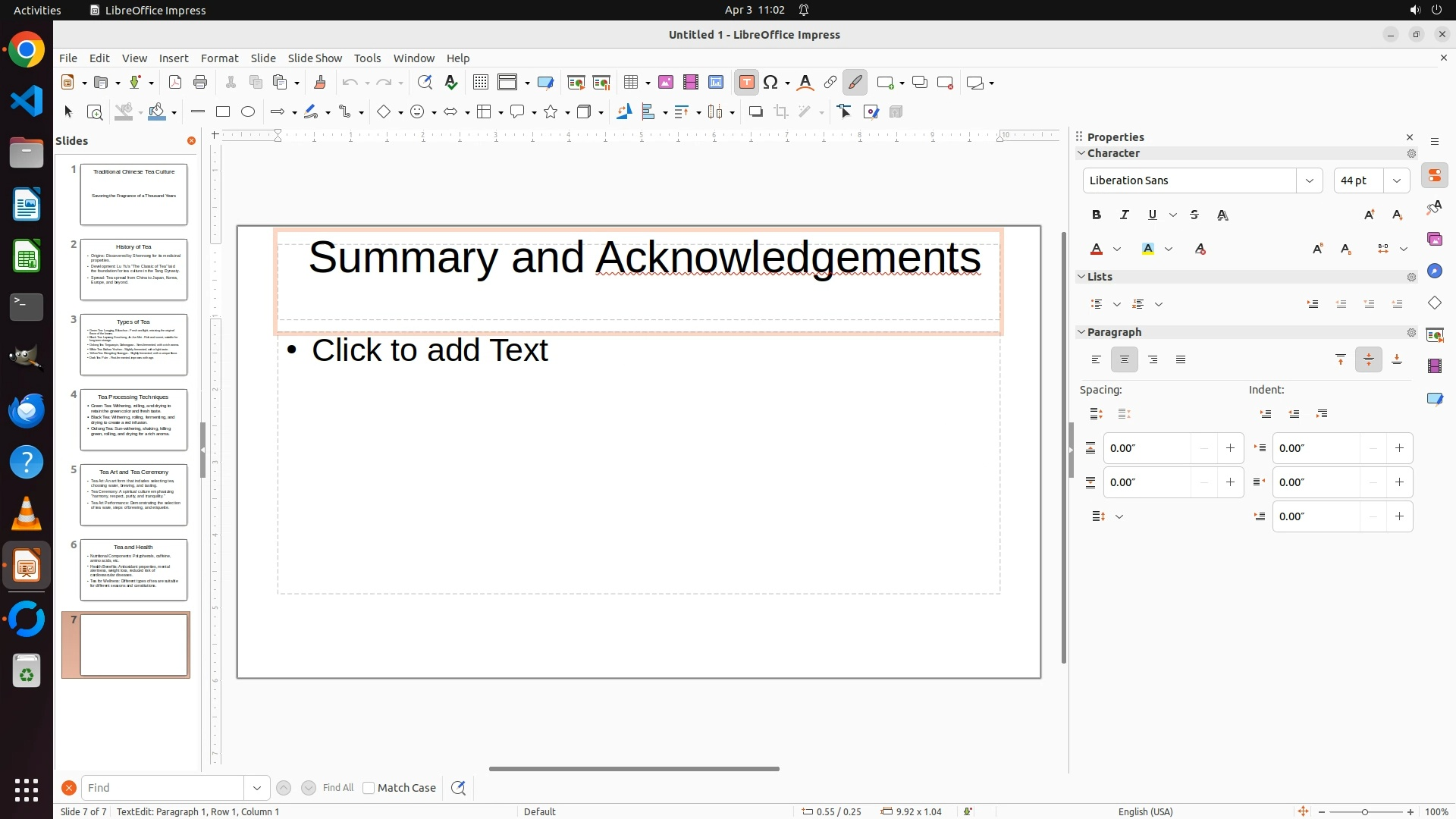Insert a special character symbol
This screenshot has height=819, width=1456.
771,83
